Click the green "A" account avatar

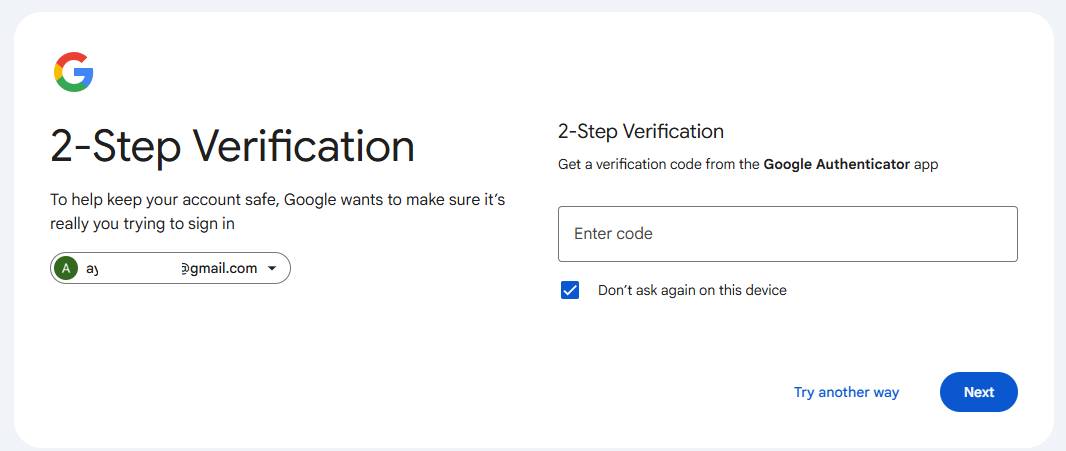point(66,268)
